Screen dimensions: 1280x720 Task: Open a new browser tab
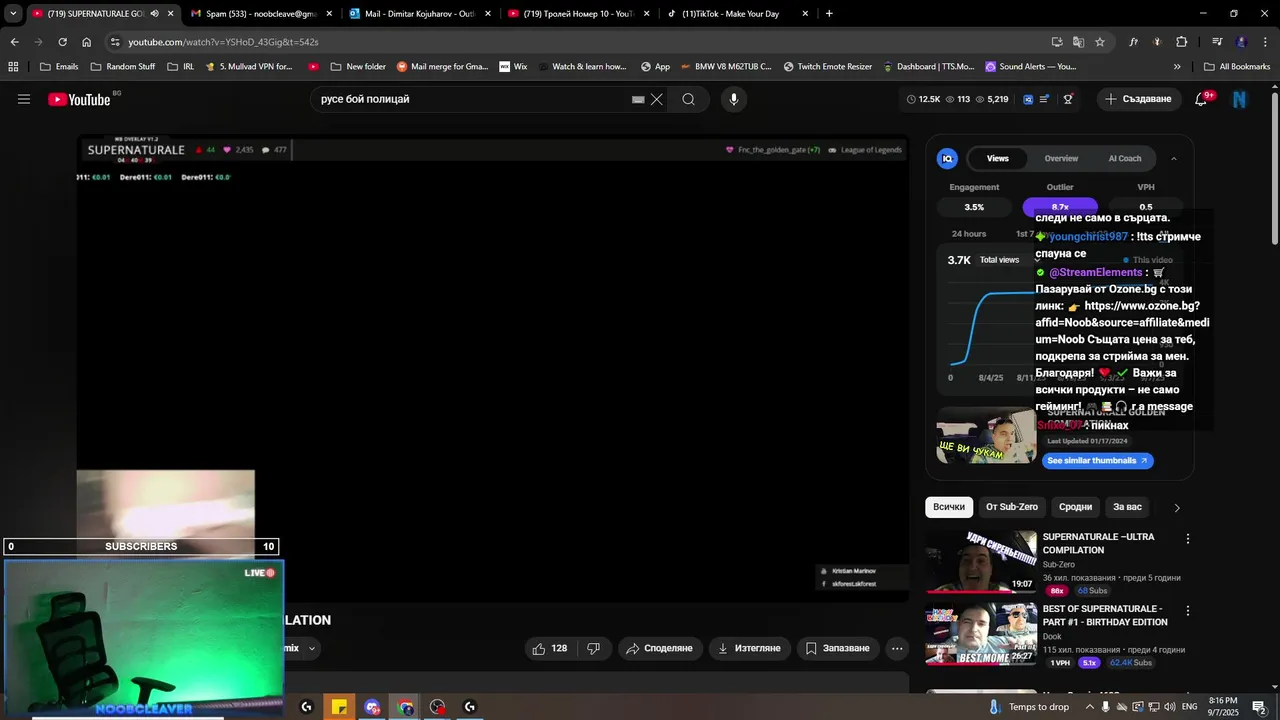coord(829,14)
